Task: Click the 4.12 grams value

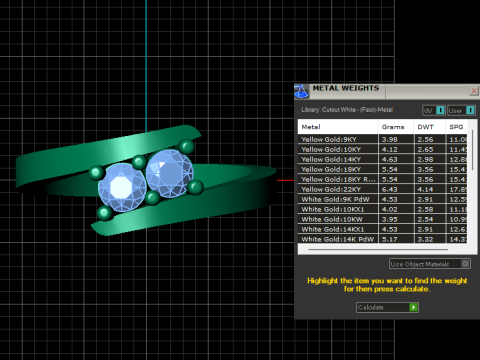Action: (390, 150)
